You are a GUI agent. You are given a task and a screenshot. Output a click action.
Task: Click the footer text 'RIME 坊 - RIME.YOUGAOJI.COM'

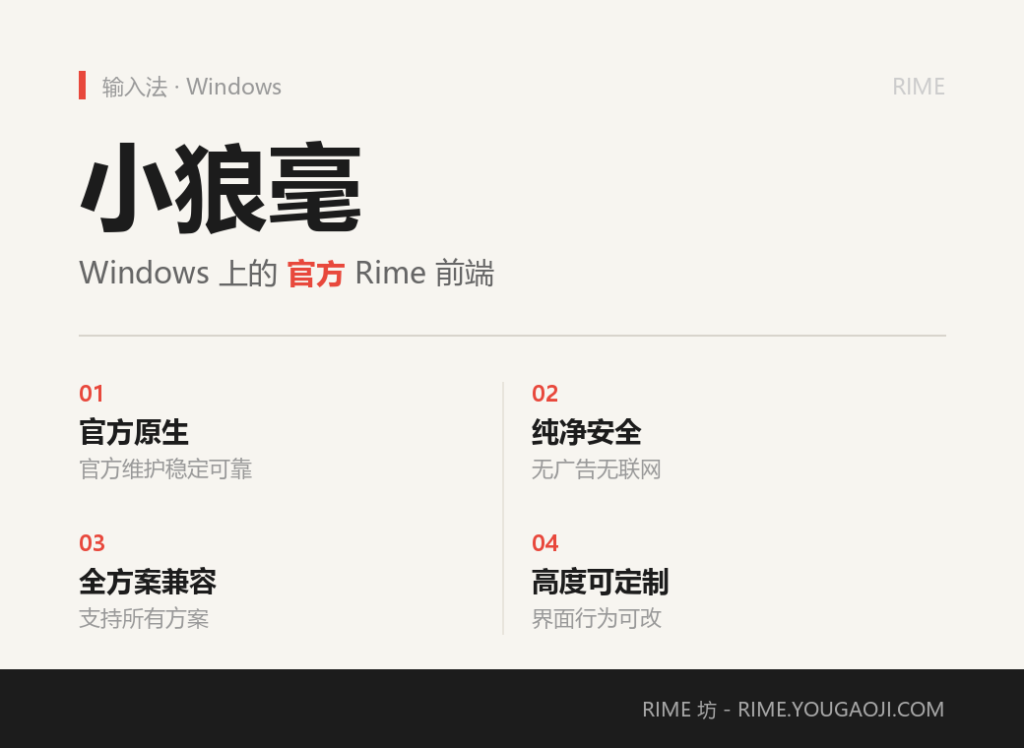pos(793,709)
